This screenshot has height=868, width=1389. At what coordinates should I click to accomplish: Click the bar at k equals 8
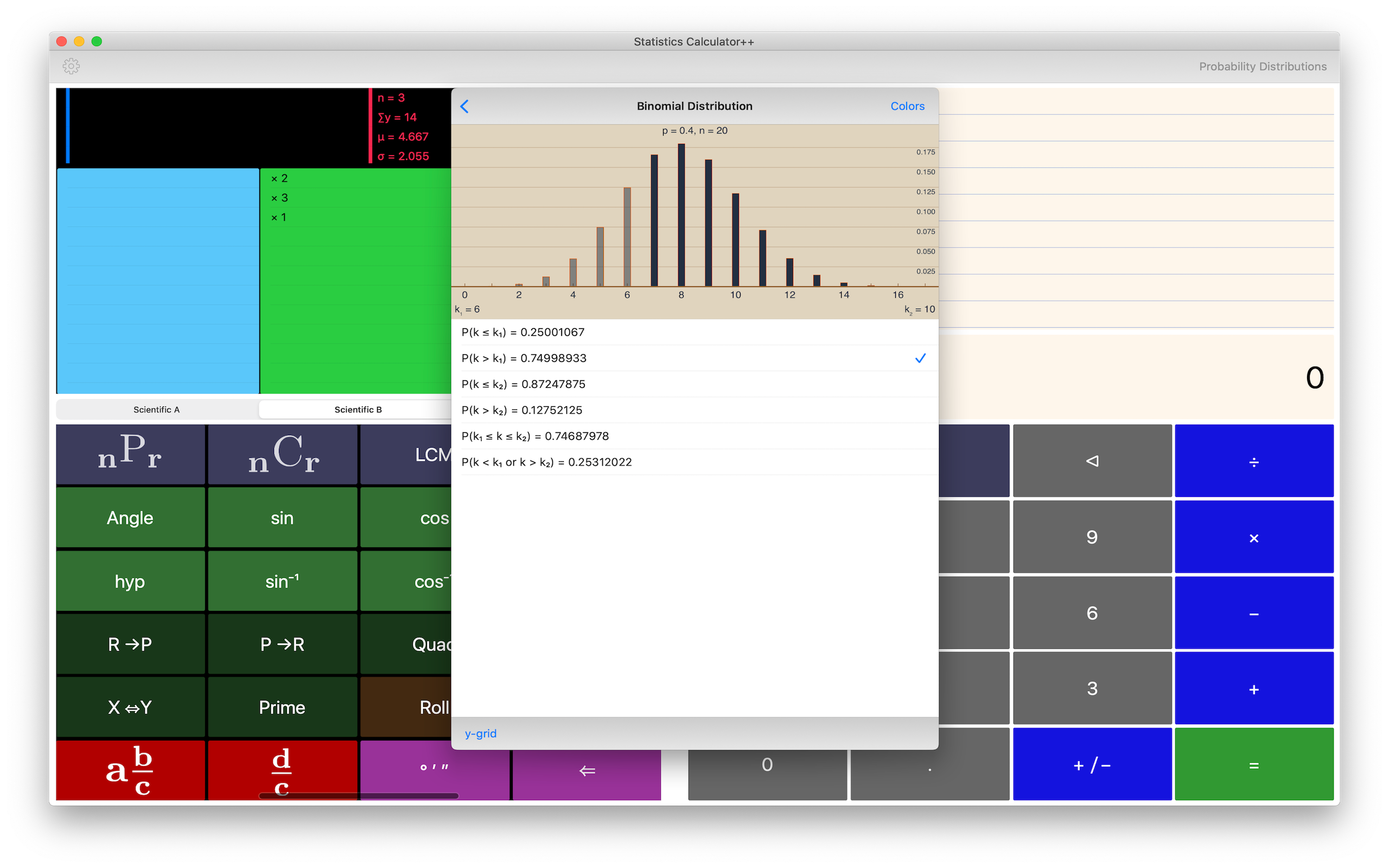pos(681,215)
